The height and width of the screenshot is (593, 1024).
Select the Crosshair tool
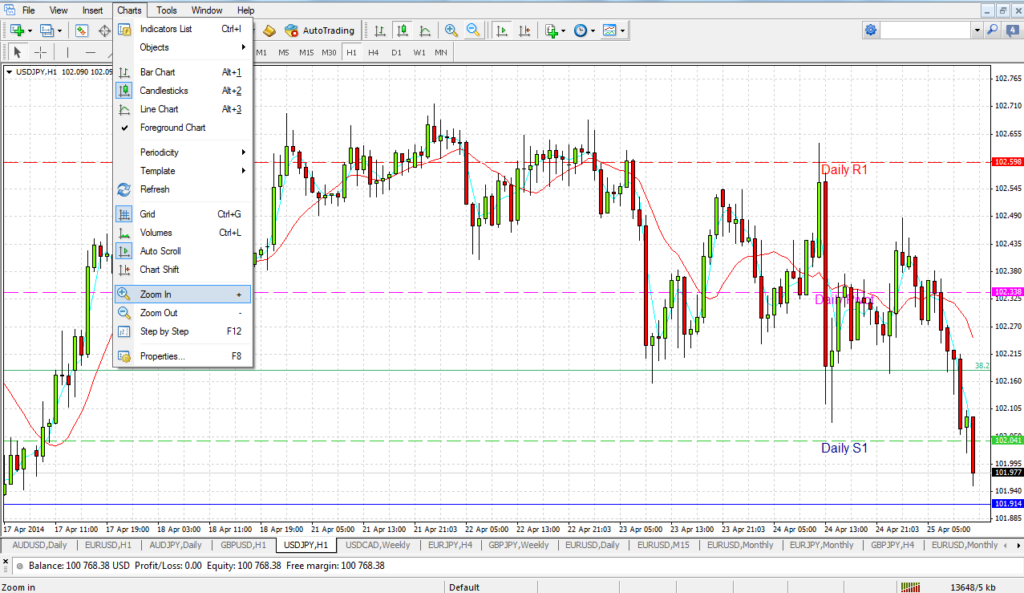coord(40,52)
